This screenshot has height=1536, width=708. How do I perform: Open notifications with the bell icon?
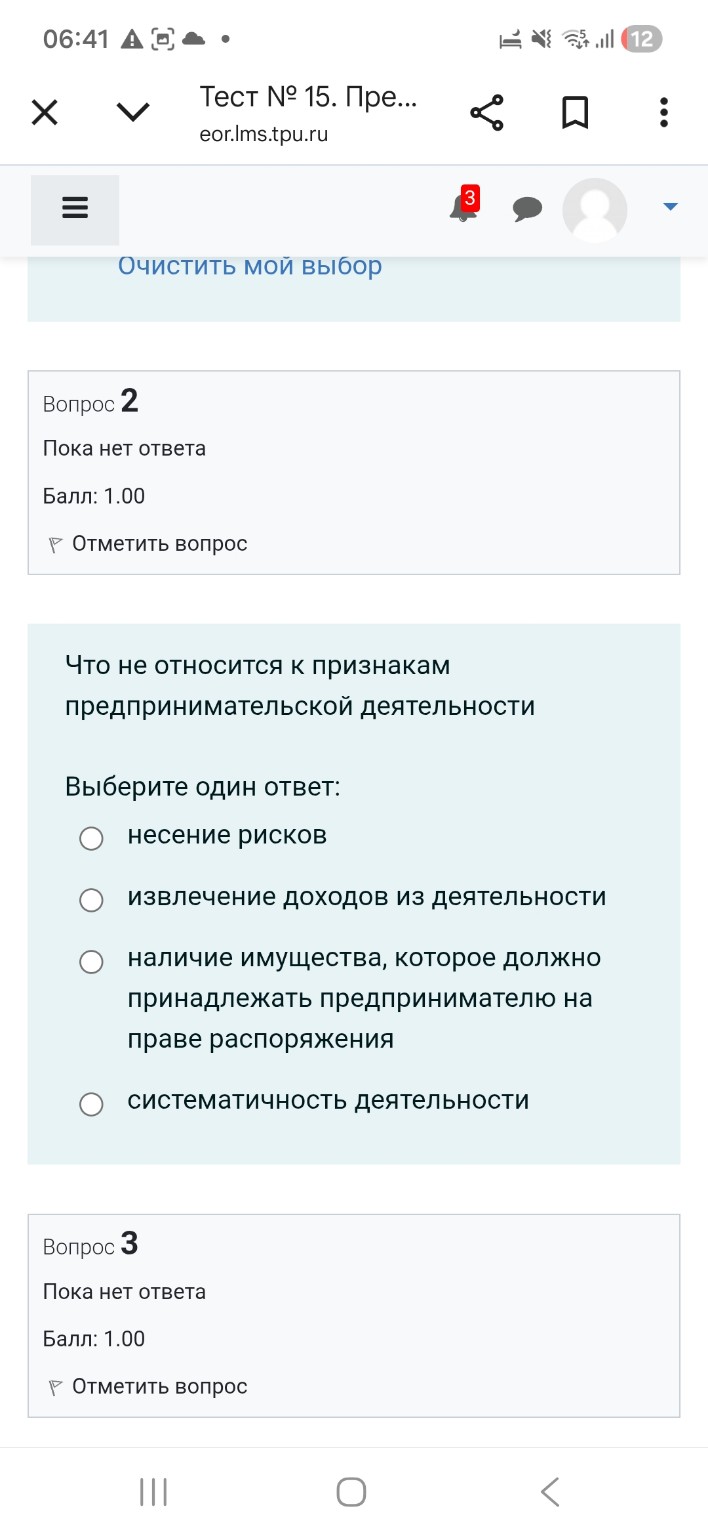click(460, 210)
